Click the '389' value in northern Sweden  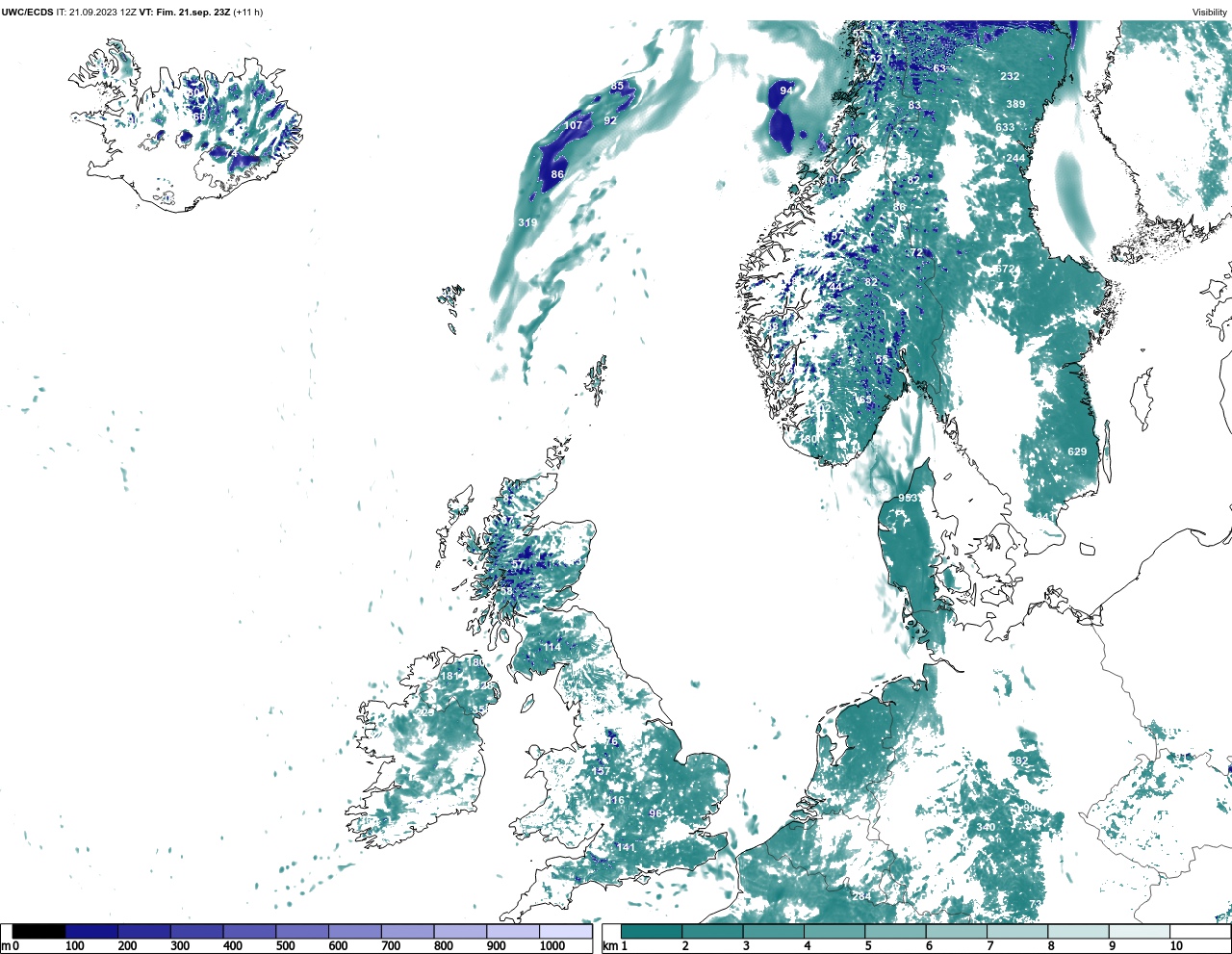(x=1015, y=105)
